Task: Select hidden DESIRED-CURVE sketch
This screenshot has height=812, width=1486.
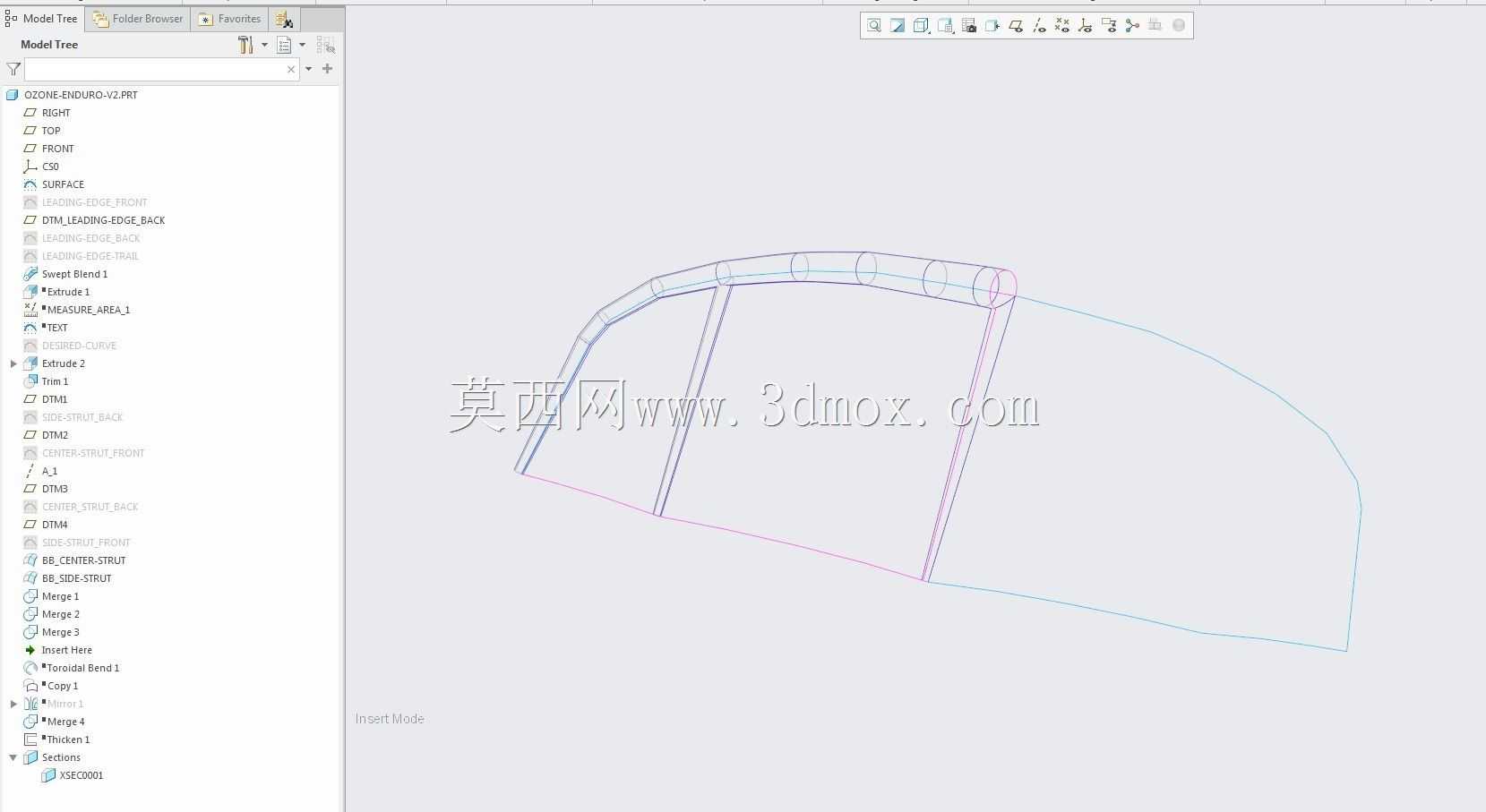Action: (x=79, y=346)
